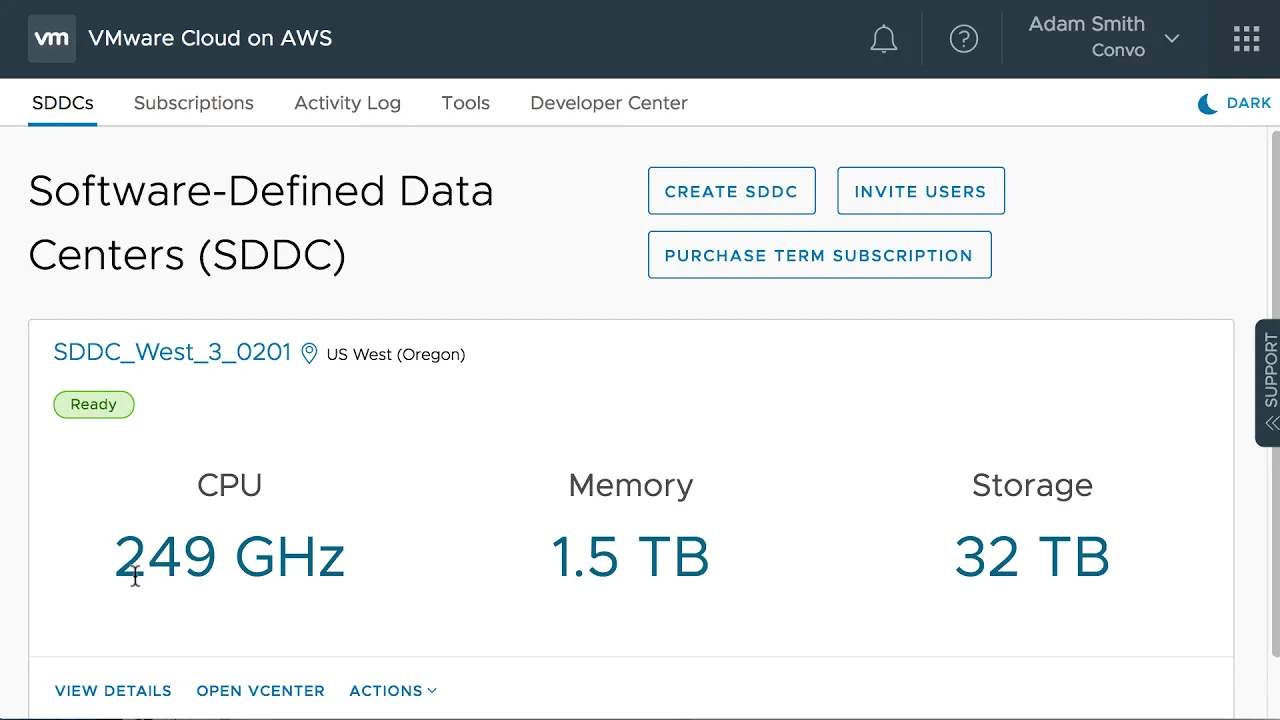1280x720 pixels.
Task: Open the help question mark icon
Action: point(964,39)
